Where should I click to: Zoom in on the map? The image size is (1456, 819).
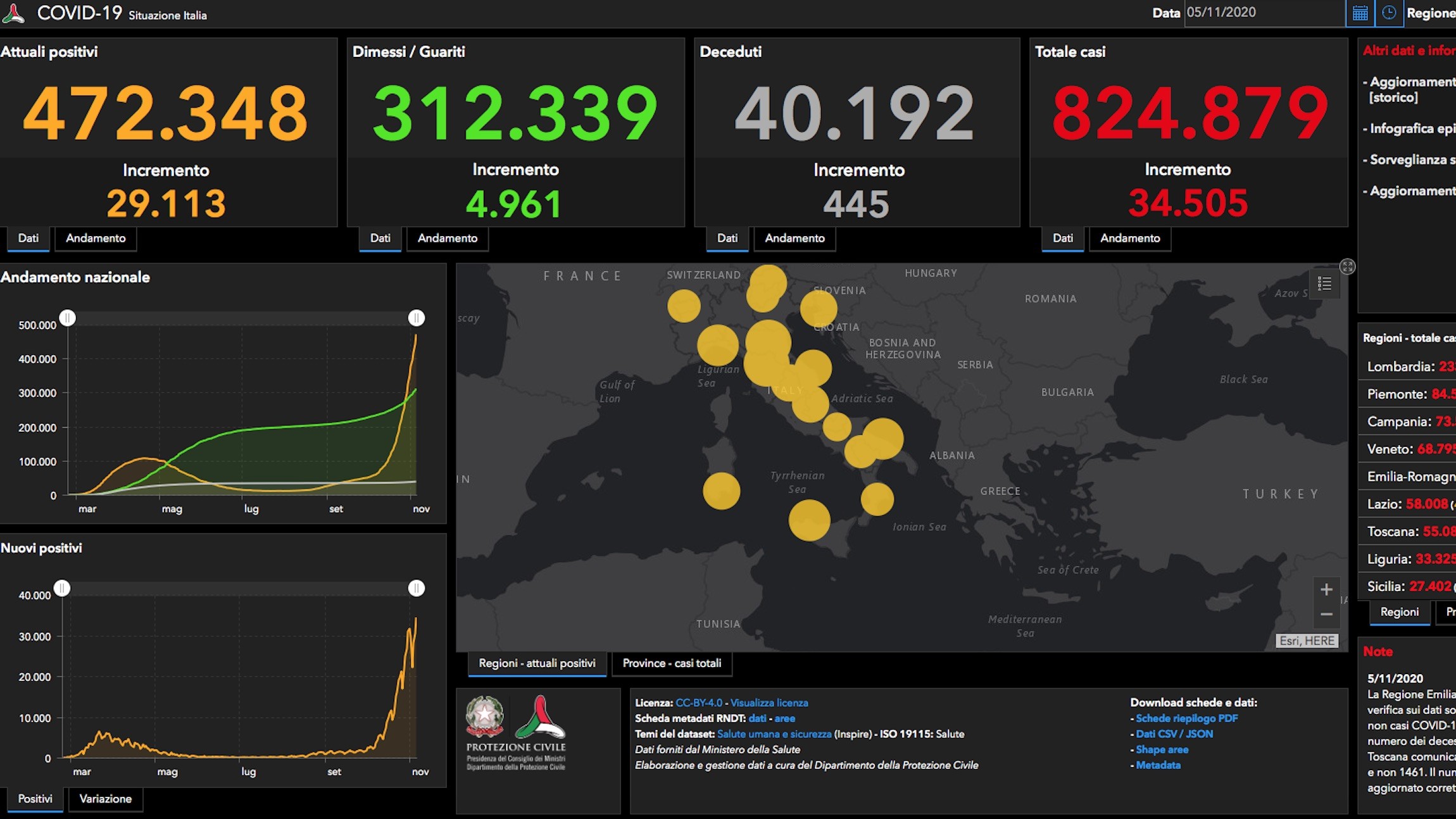1326,589
